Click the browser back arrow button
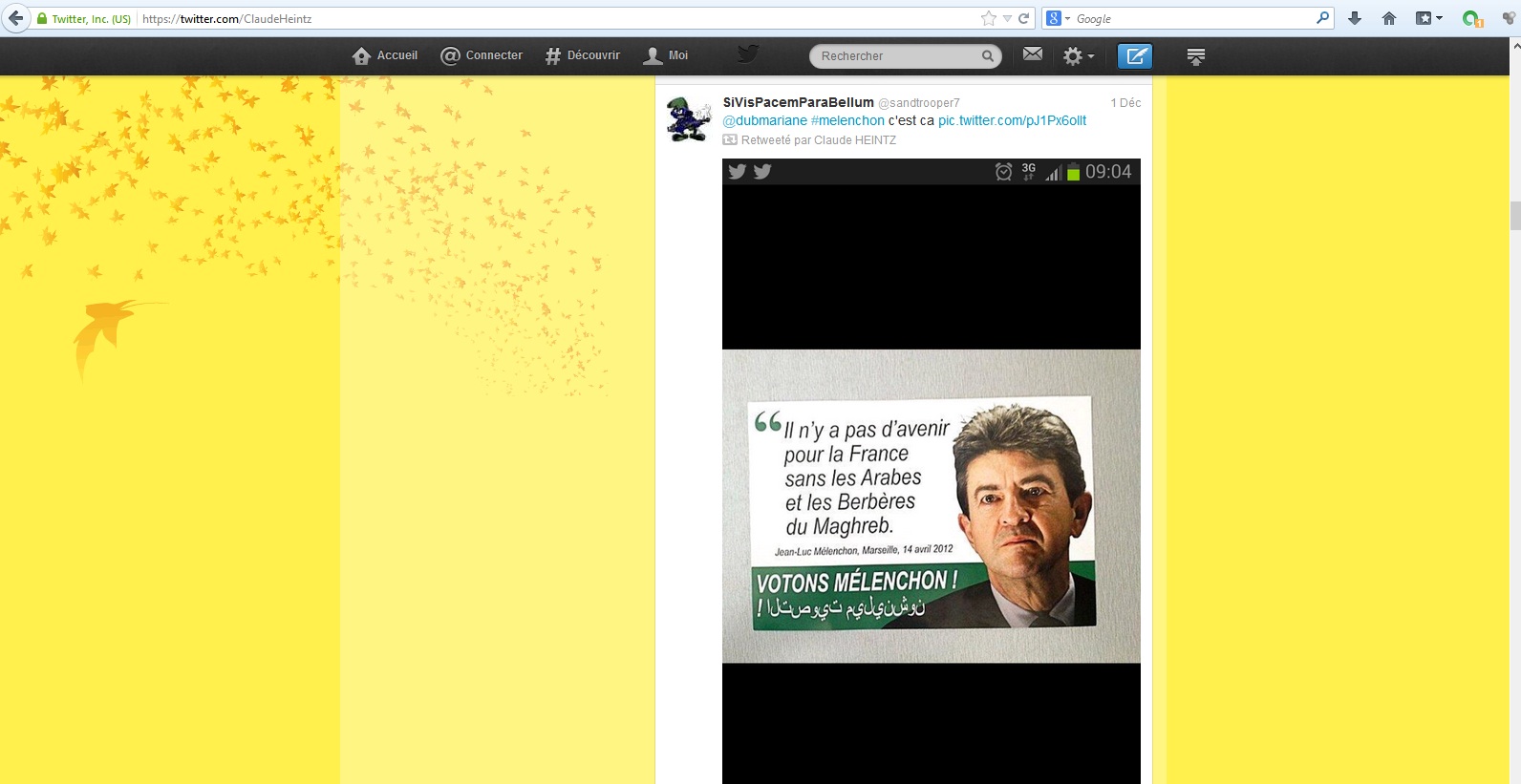The image size is (1521, 784). pos(15,18)
